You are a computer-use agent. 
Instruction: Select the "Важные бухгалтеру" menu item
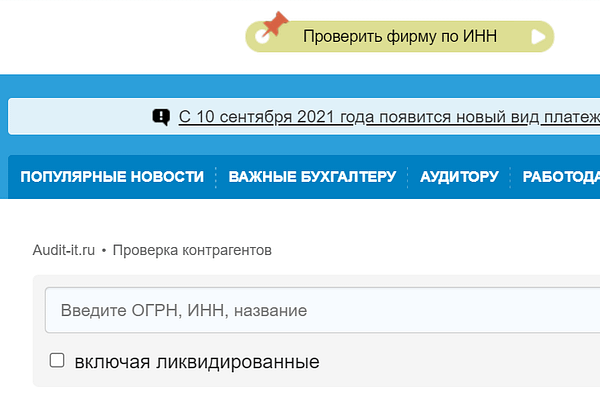(312, 177)
